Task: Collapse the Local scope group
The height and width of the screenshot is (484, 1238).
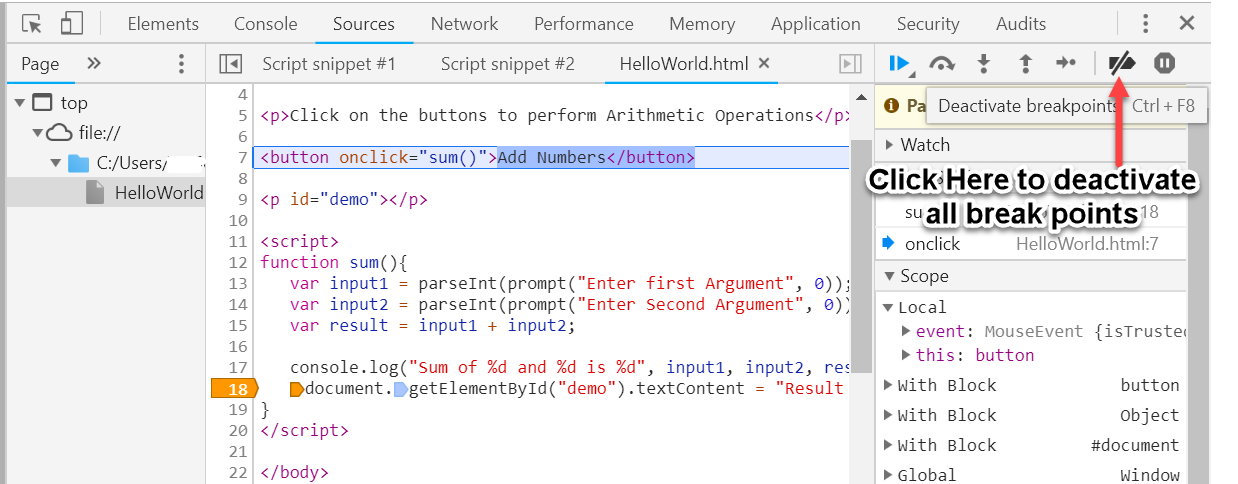Action: click(x=887, y=308)
